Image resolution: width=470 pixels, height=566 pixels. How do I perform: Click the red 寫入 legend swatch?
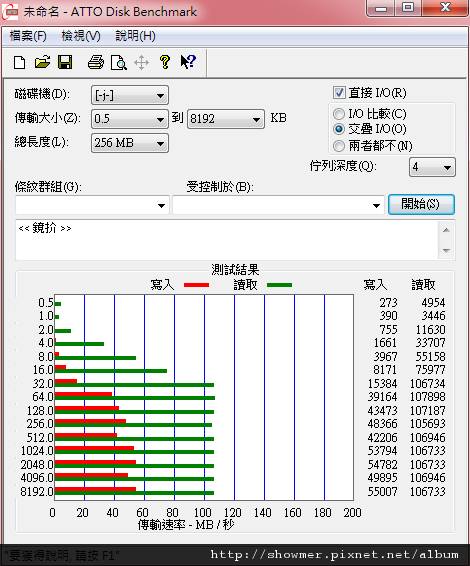196,285
